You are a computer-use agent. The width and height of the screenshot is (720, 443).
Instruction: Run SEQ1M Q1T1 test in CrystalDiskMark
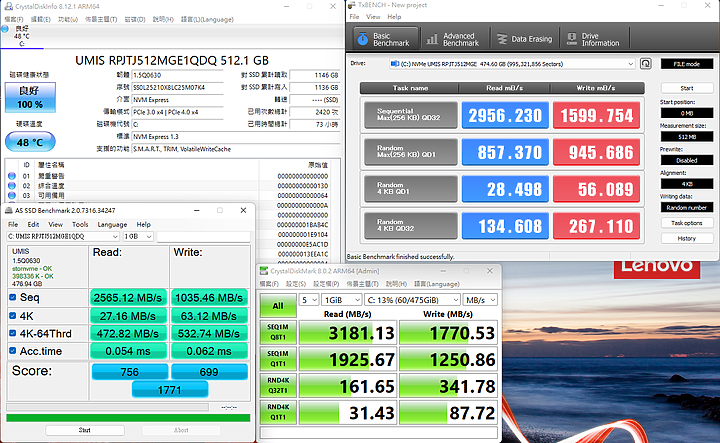click(278, 359)
